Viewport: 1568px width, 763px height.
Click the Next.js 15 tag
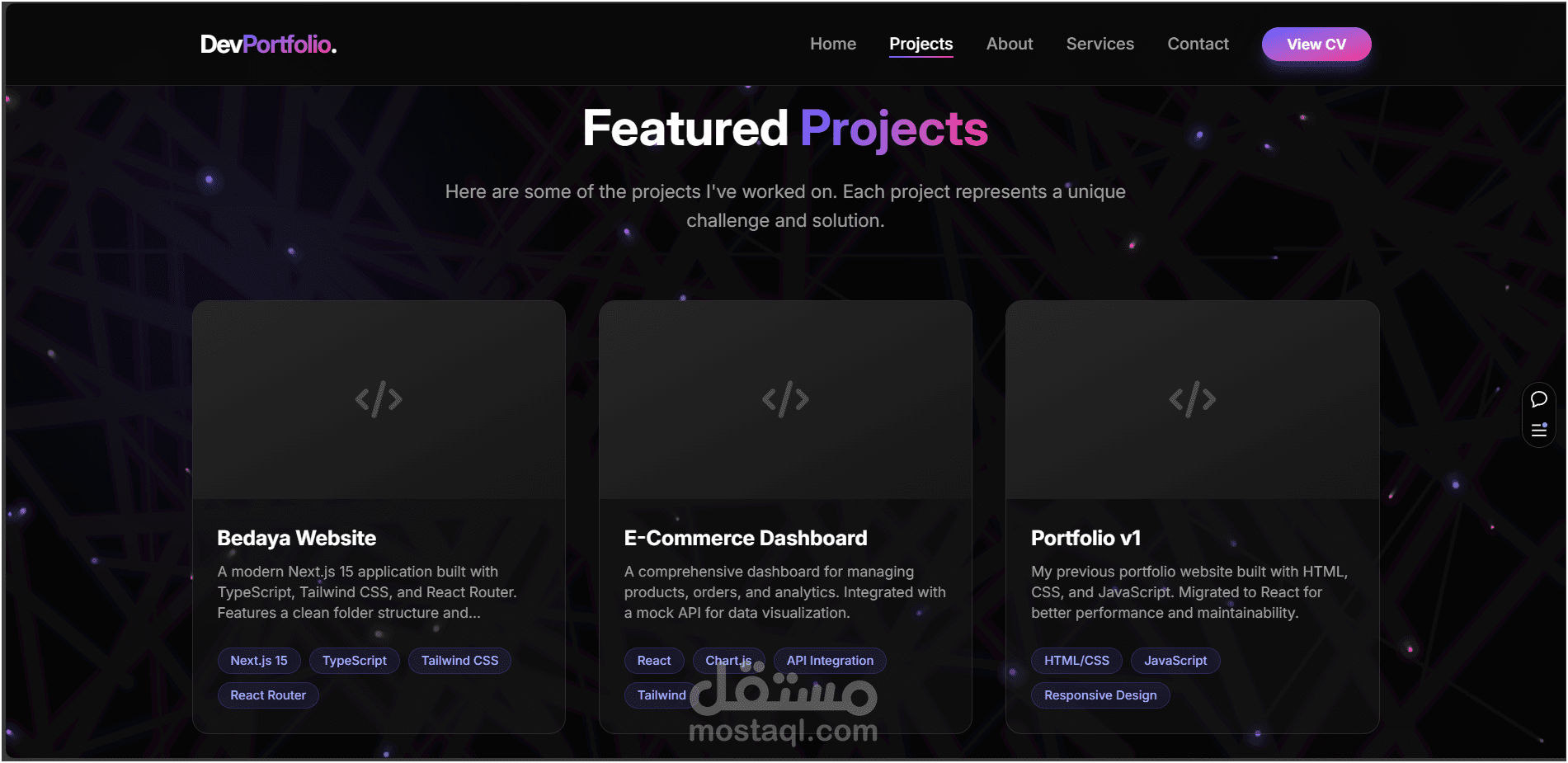pos(259,661)
